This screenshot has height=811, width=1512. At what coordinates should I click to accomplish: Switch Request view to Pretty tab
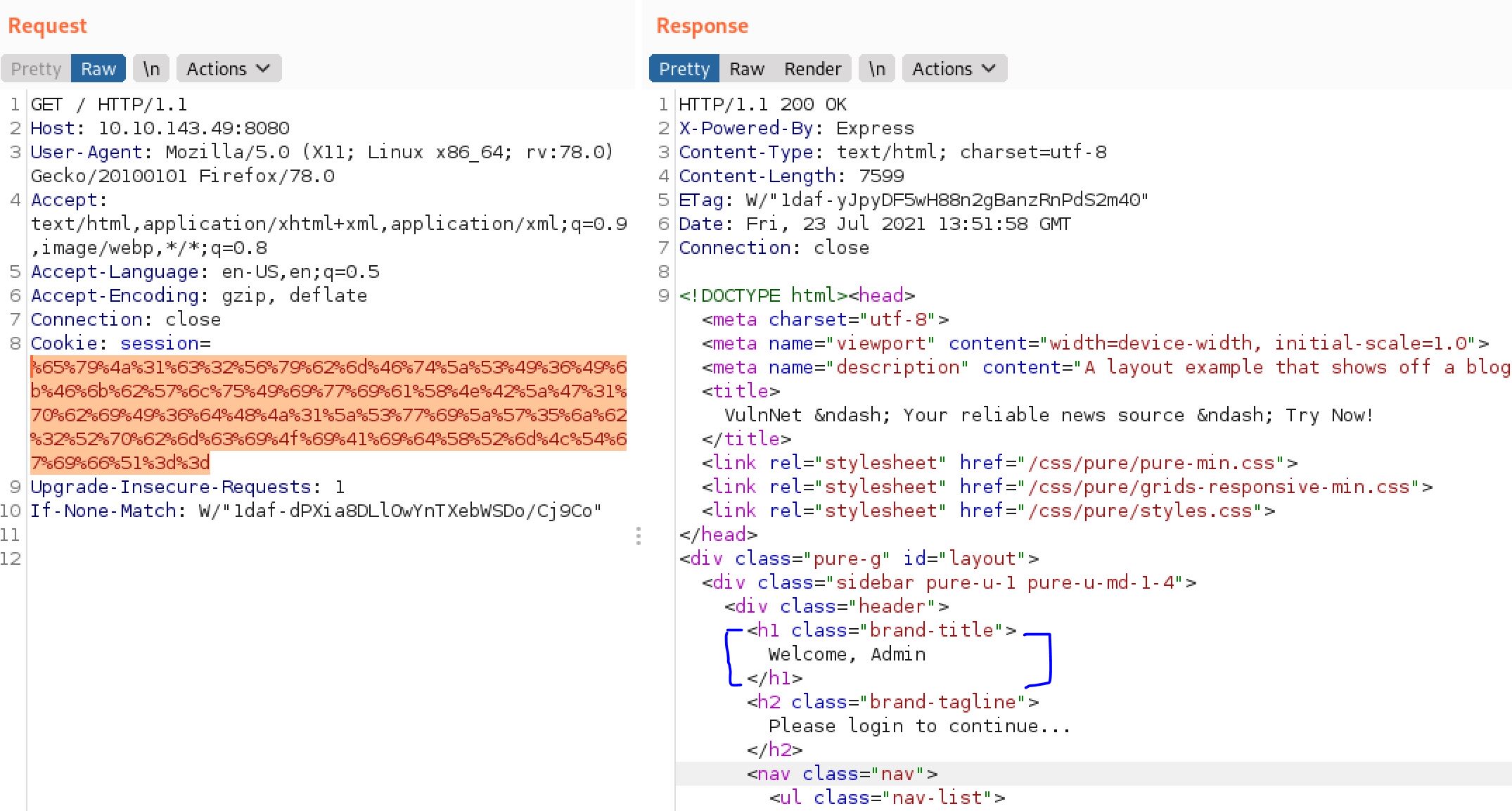click(36, 69)
